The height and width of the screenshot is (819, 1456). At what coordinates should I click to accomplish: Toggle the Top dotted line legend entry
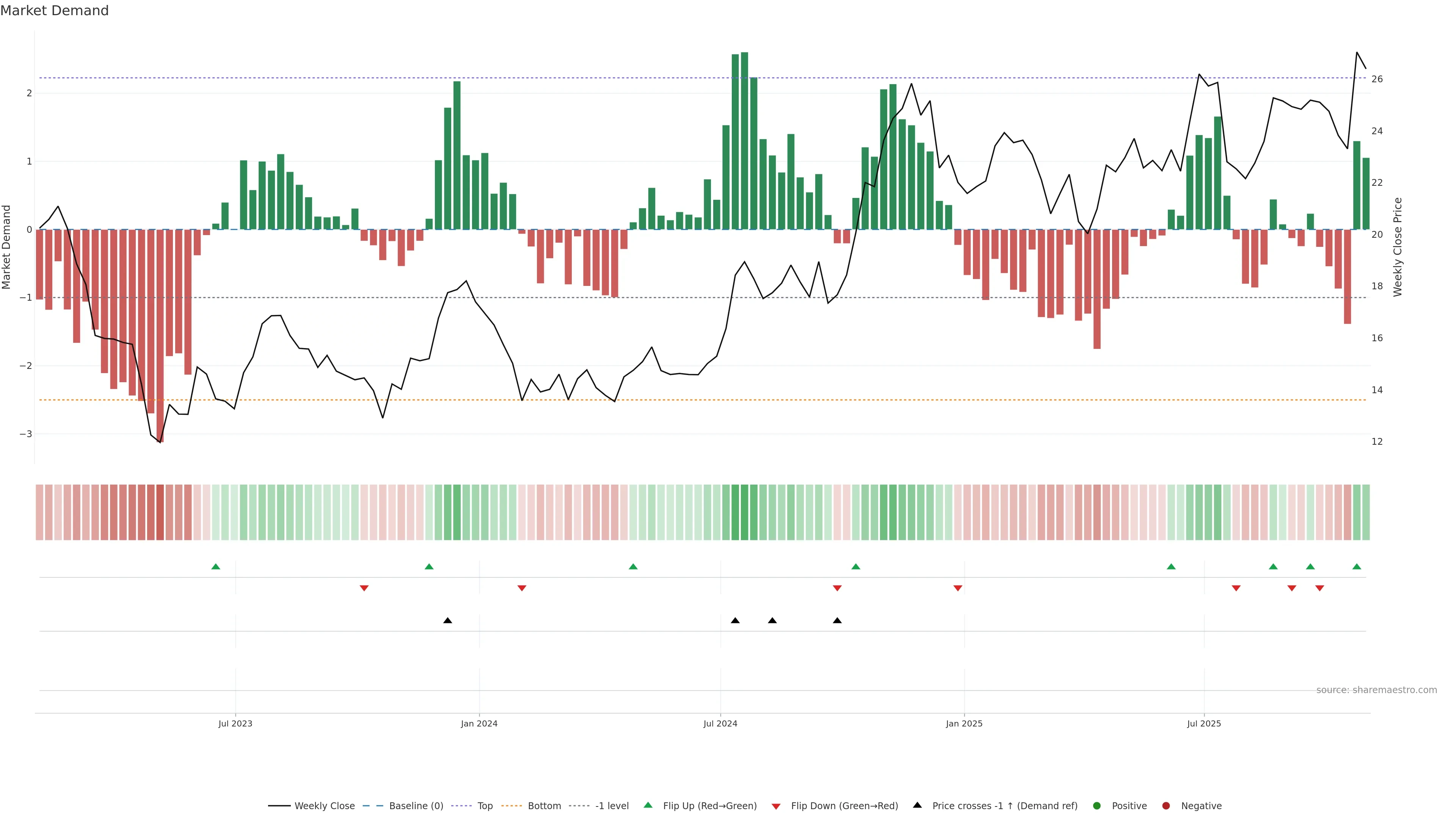tap(485, 805)
